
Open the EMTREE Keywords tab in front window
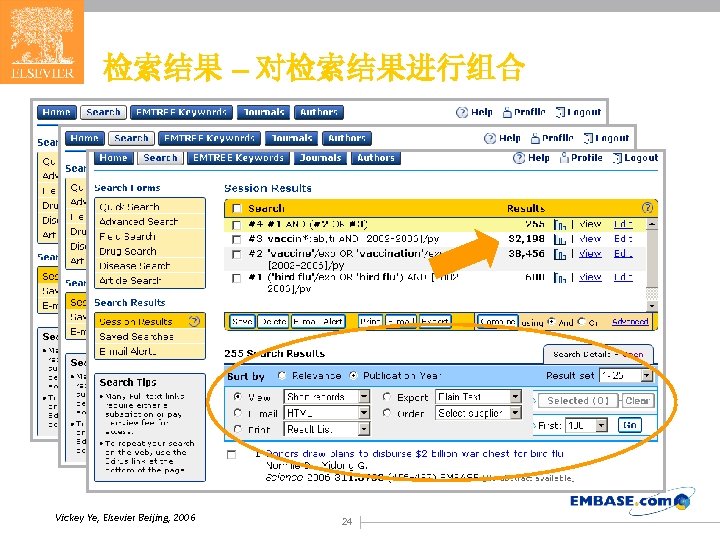click(238, 158)
